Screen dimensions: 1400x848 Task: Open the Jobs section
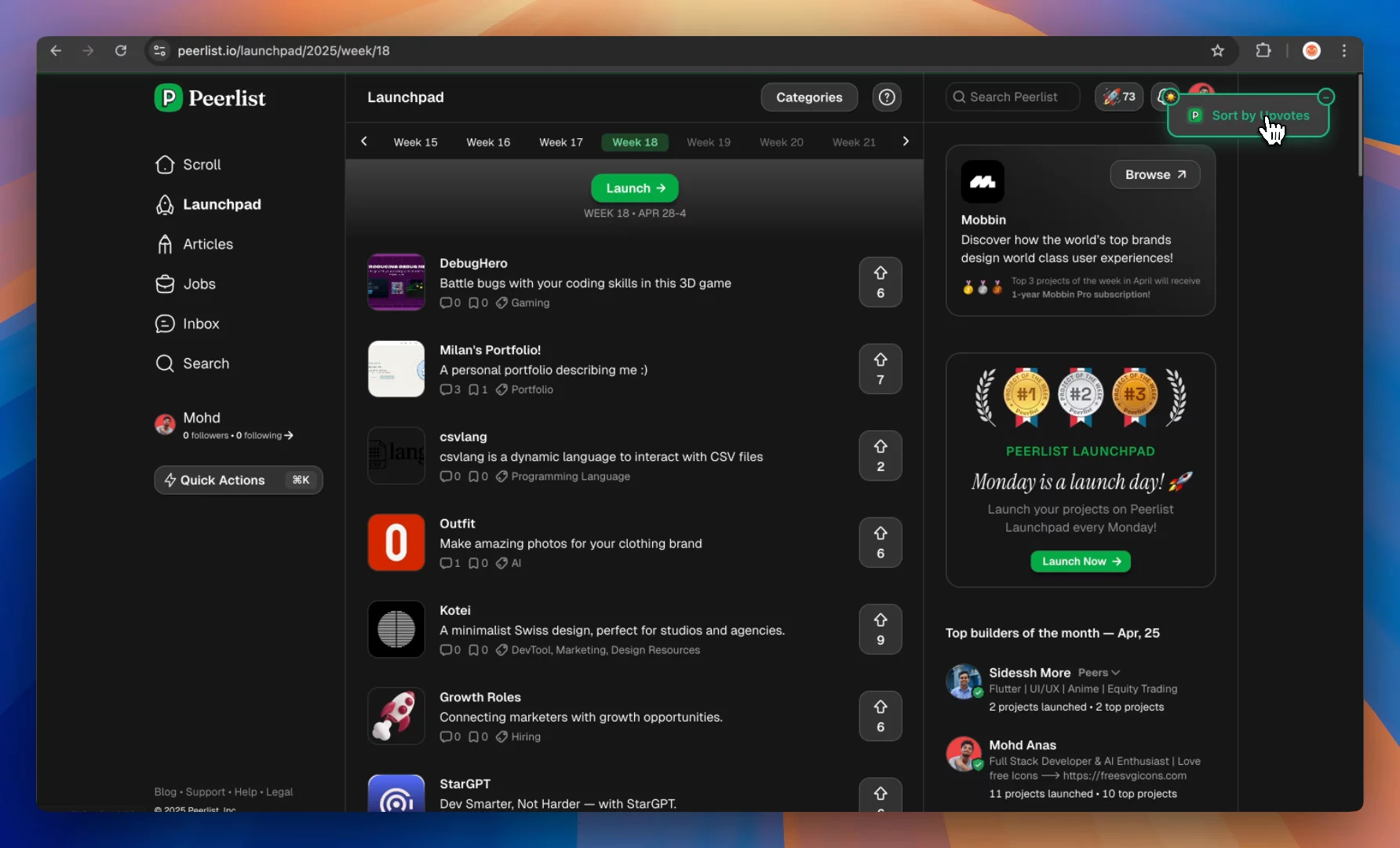coord(199,283)
